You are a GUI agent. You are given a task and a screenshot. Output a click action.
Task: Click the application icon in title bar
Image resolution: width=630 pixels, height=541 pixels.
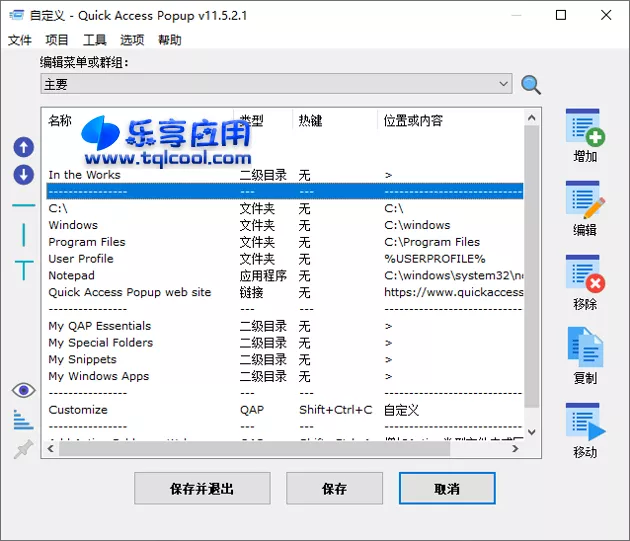tap(16, 15)
